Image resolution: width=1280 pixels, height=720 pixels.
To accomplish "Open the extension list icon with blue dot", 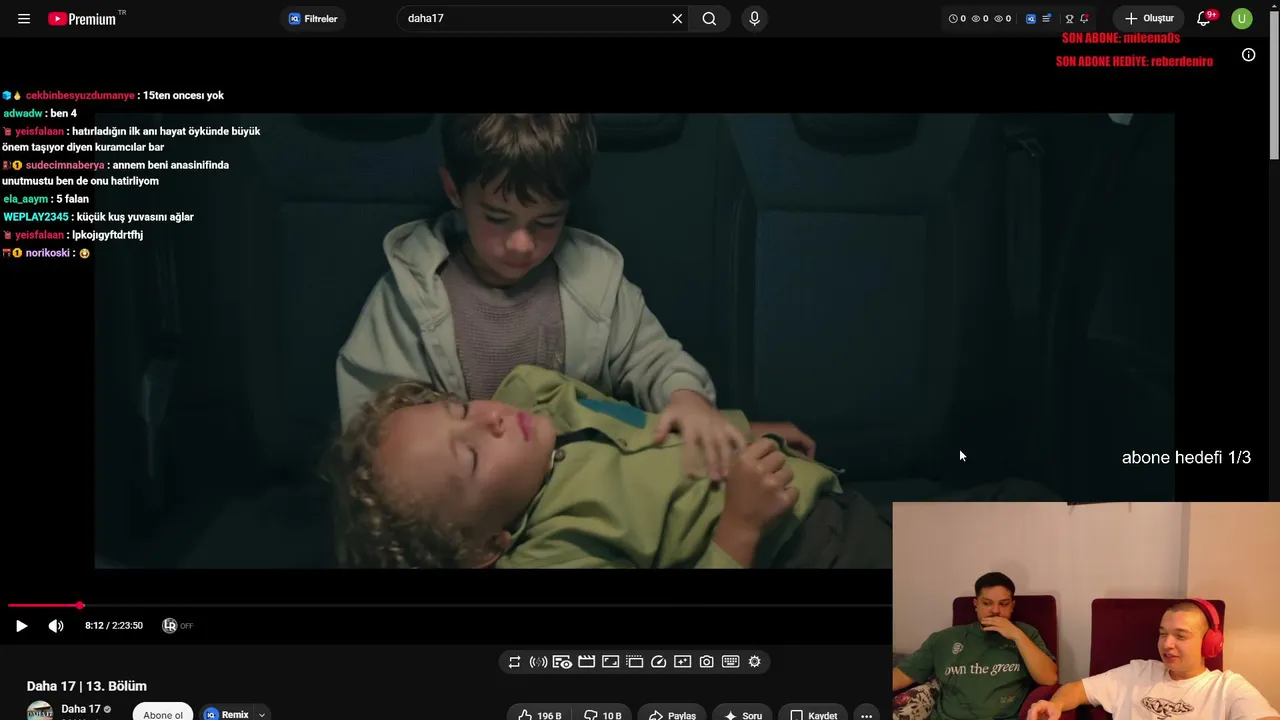I will [x=1046, y=18].
